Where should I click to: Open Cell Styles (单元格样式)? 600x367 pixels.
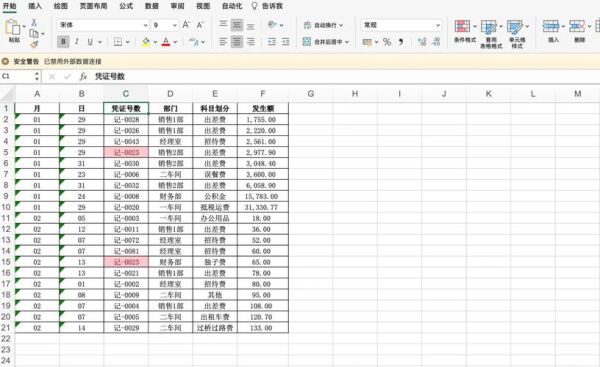click(517, 34)
